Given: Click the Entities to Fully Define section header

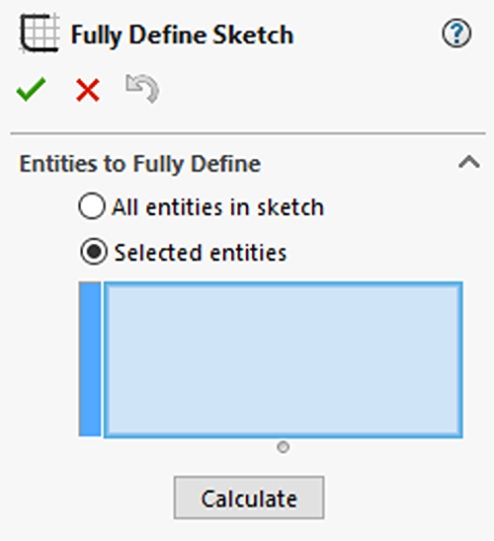Looking at the screenshot, I should tap(140, 164).
